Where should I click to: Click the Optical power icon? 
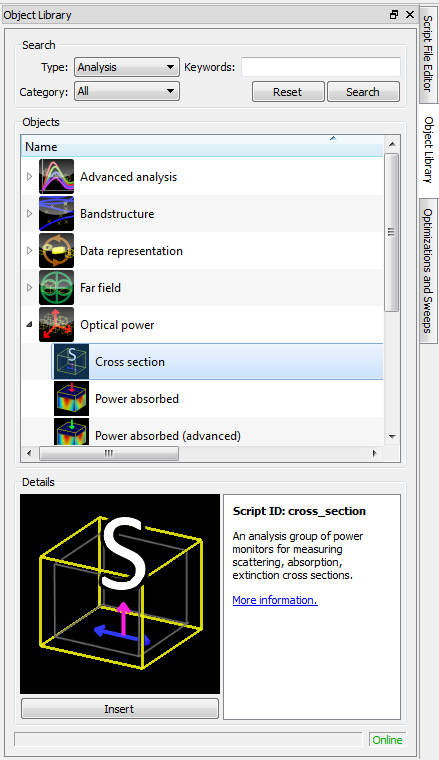click(56, 324)
